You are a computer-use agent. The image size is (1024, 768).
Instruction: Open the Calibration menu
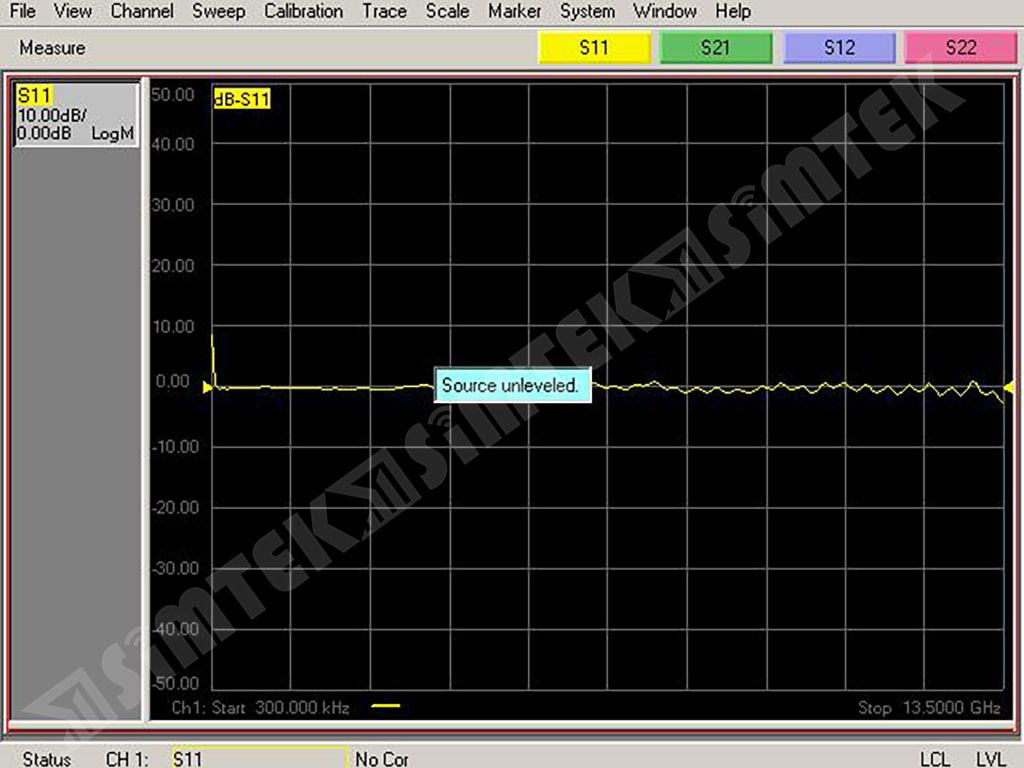(x=303, y=11)
